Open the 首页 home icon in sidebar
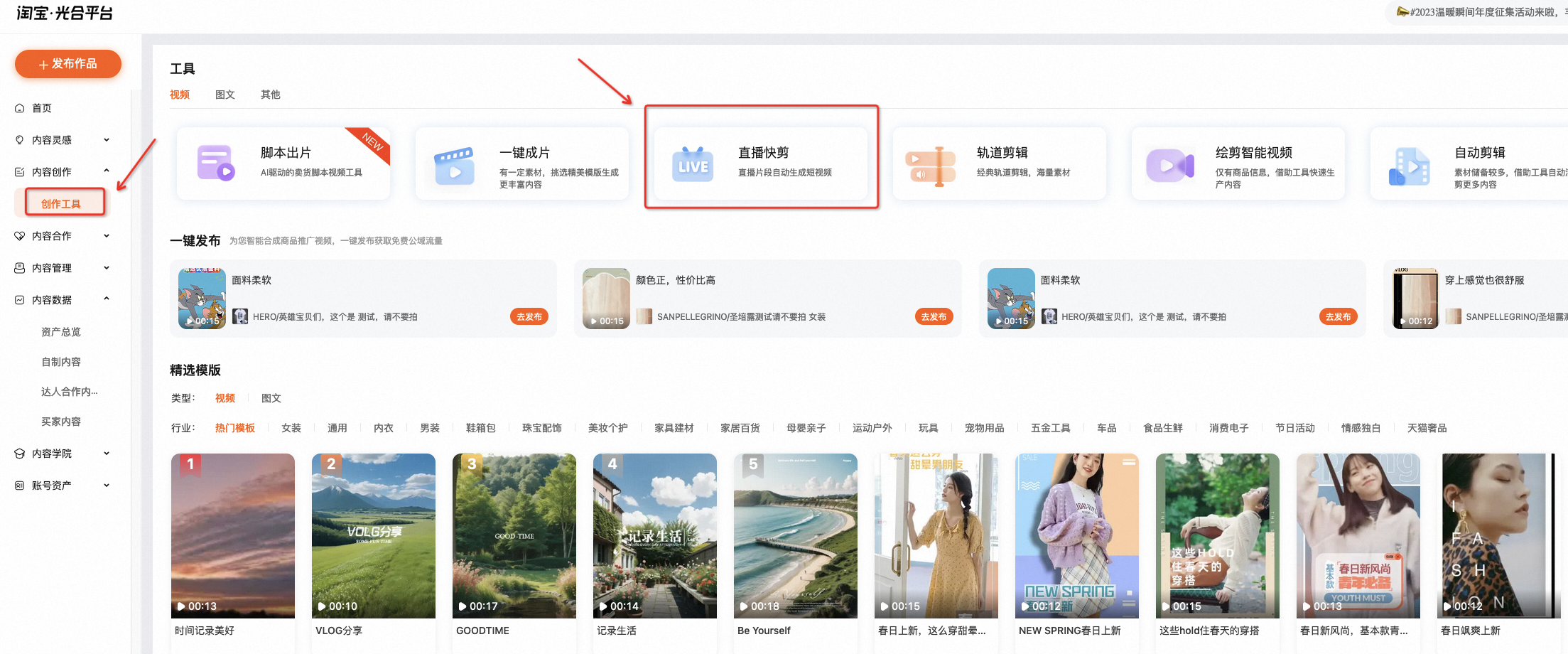The width and height of the screenshot is (1568, 654). (x=20, y=108)
